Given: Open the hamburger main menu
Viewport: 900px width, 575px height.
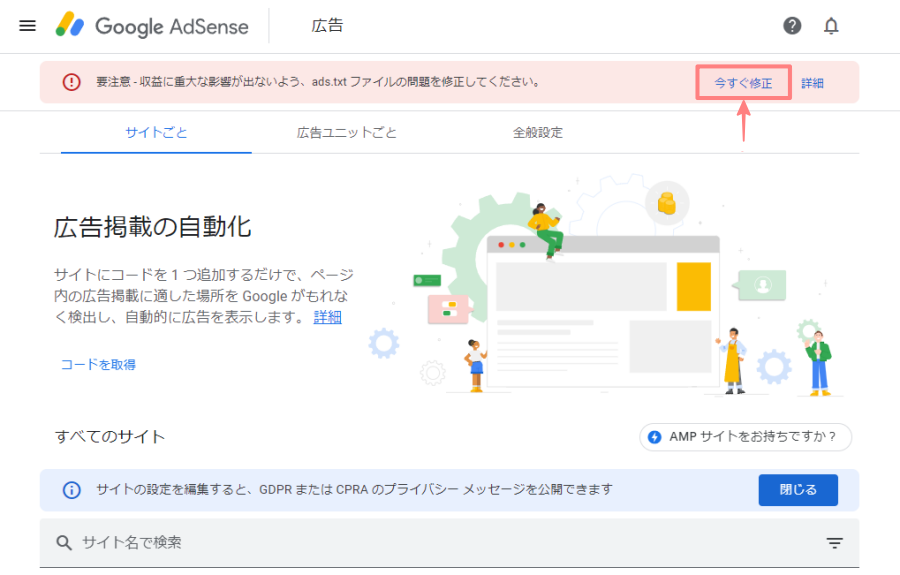Looking at the screenshot, I should pos(28,26).
